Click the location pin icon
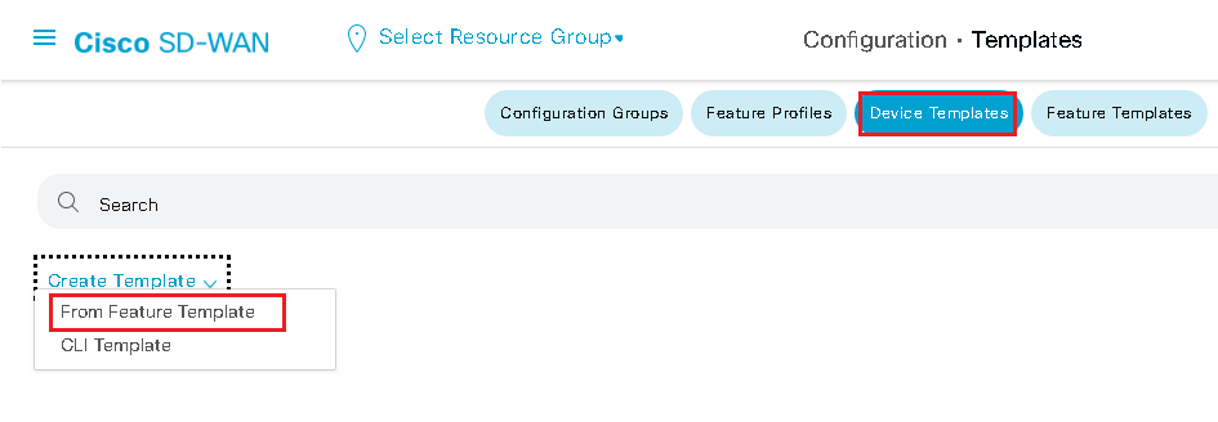Screen dimensions: 1218x422 (x=356, y=39)
